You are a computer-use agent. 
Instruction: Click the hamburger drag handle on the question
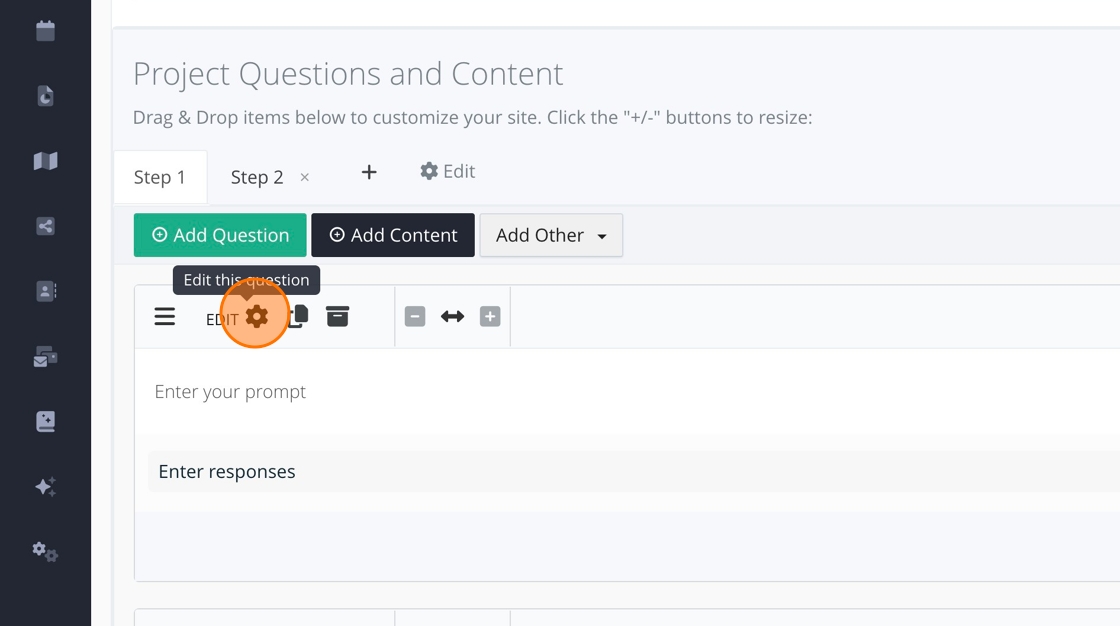pyautogui.click(x=165, y=317)
